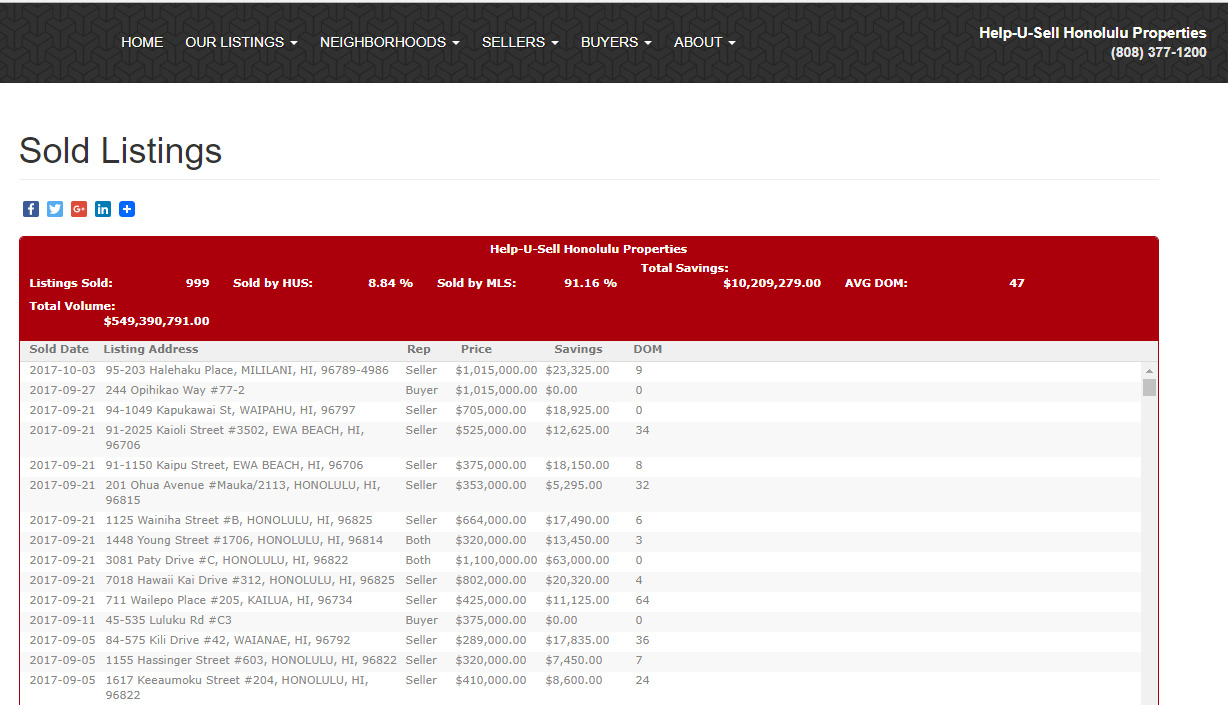Screen dimensions: 1228x705
Task: Select 1448 Young Street #1706 listing
Action: point(244,540)
